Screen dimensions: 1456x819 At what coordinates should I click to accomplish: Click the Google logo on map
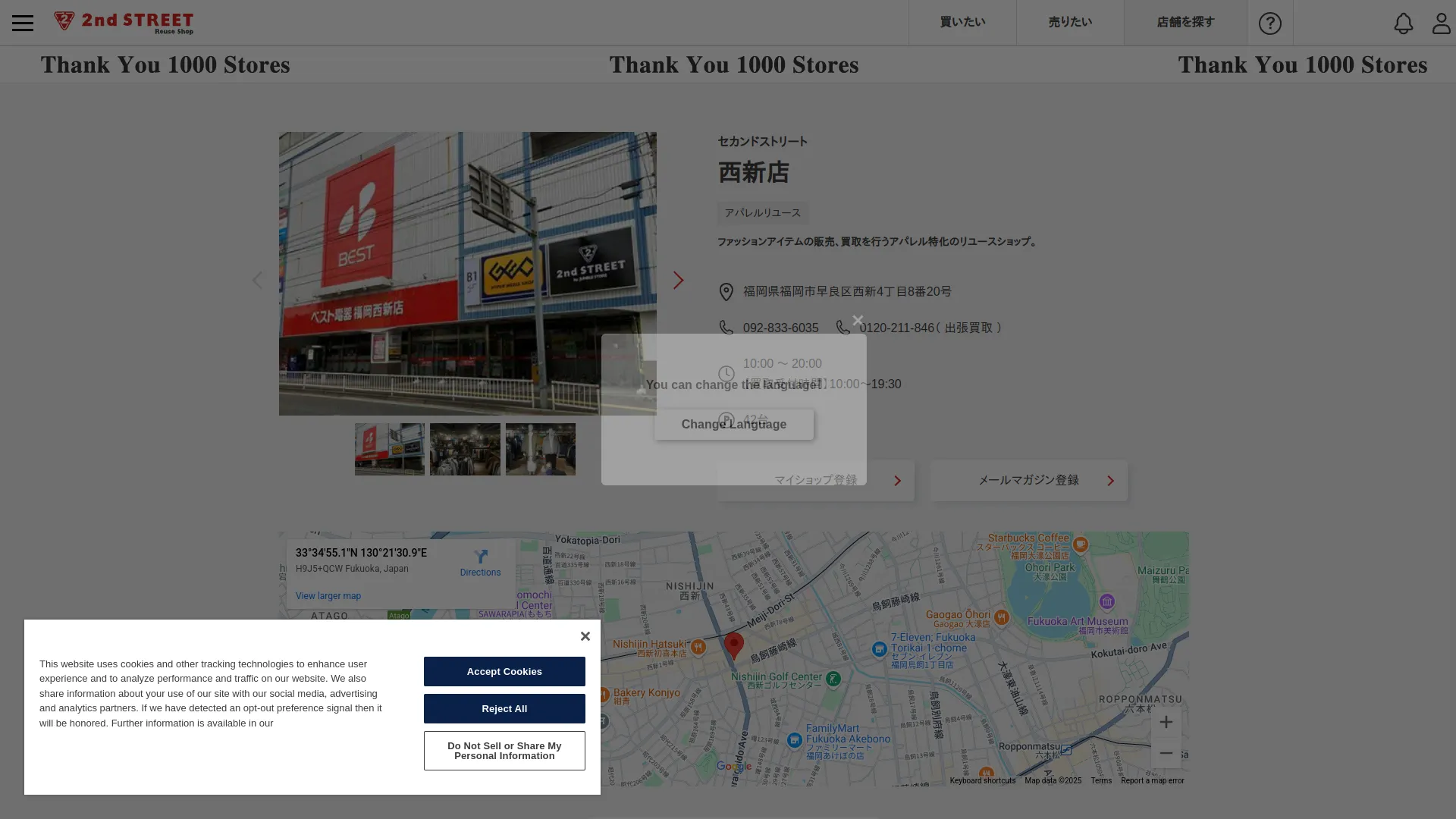[733, 767]
